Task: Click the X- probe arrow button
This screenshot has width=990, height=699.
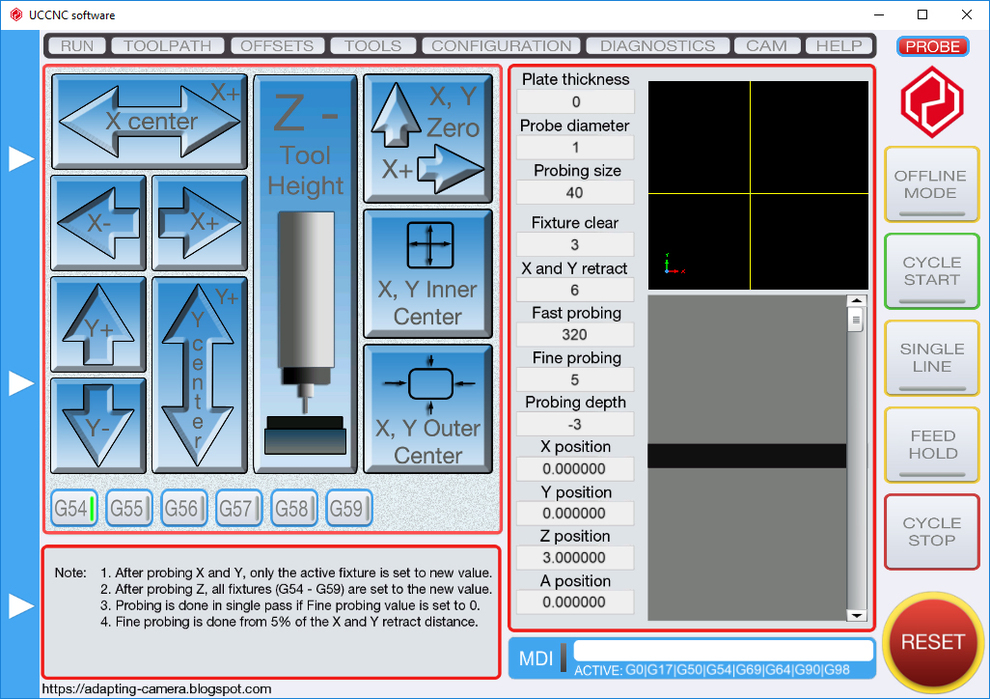Action: (98, 223)
